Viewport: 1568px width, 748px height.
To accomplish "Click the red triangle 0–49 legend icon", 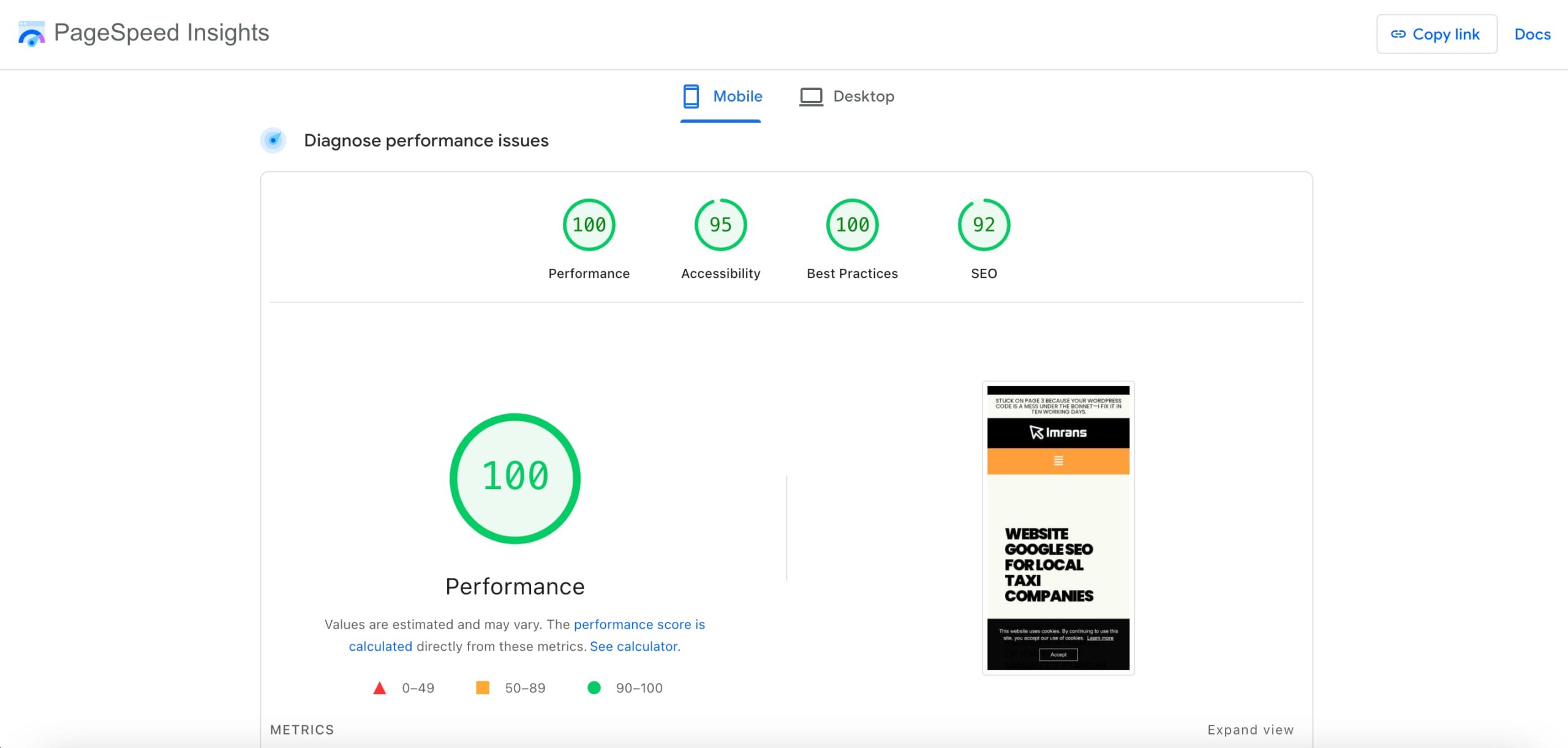I will pos(380,688).
